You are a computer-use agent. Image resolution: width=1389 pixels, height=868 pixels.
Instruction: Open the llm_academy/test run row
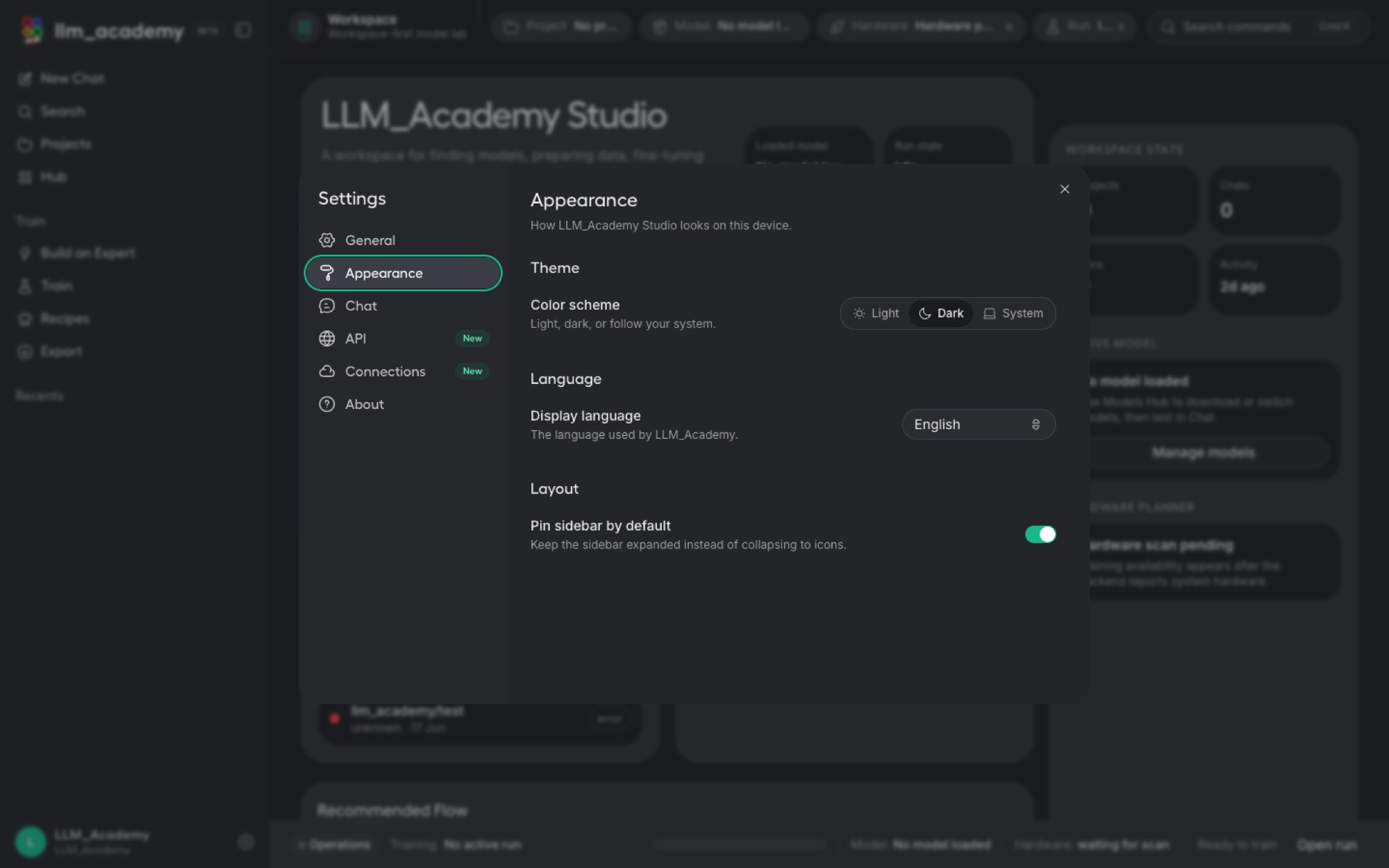tap(480, 719)
